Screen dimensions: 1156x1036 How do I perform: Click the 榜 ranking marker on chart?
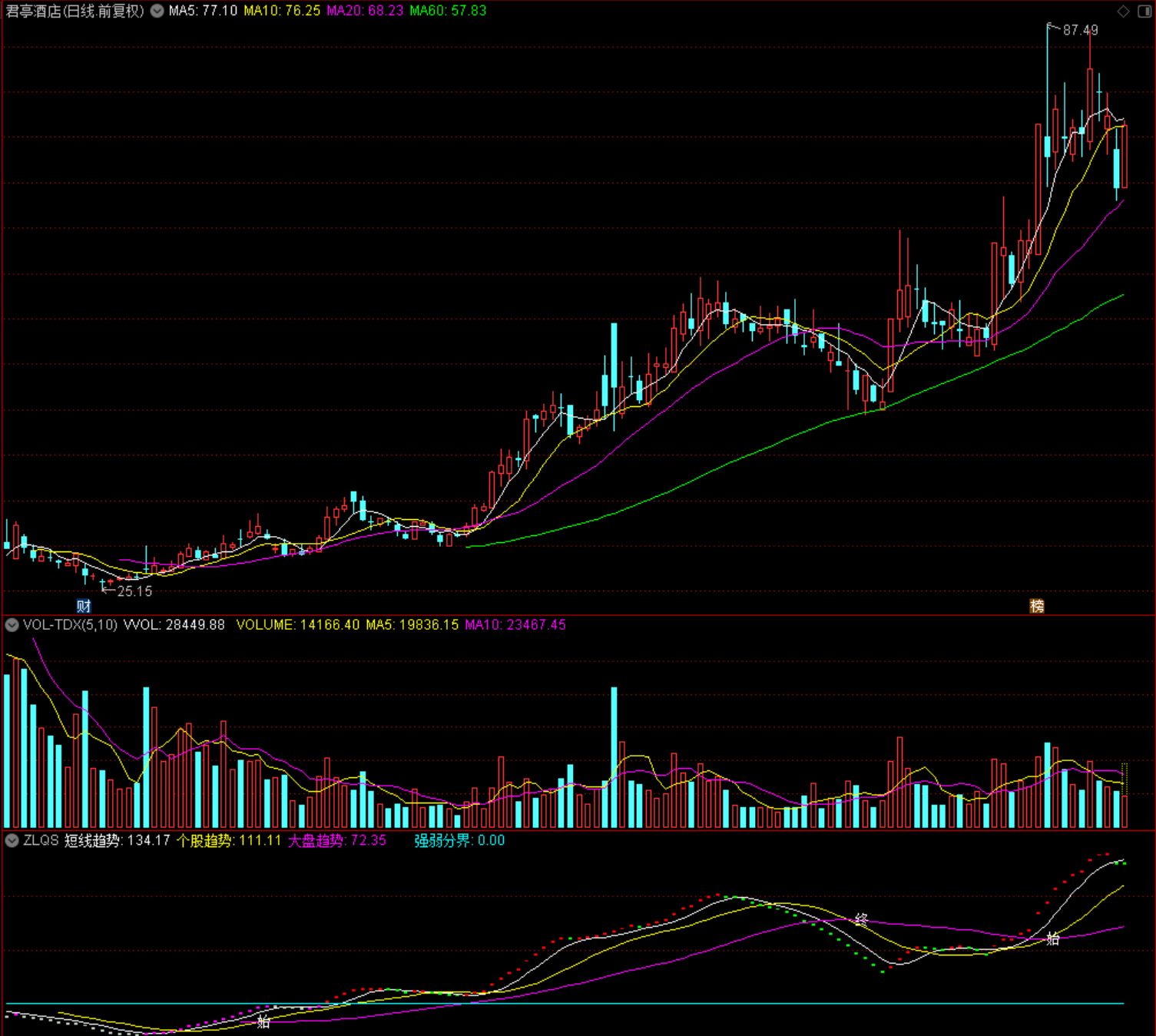click(x=1037, y=606)
